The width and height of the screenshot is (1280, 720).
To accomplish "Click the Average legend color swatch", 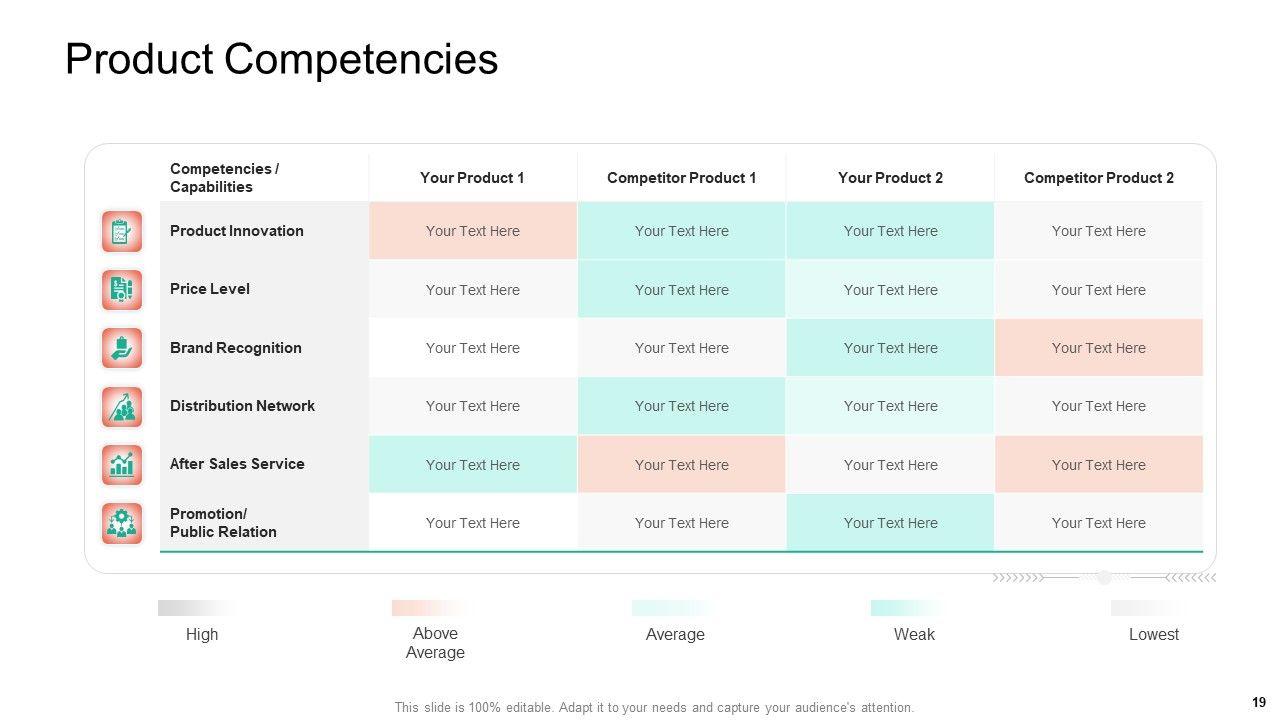I will 672,608.
